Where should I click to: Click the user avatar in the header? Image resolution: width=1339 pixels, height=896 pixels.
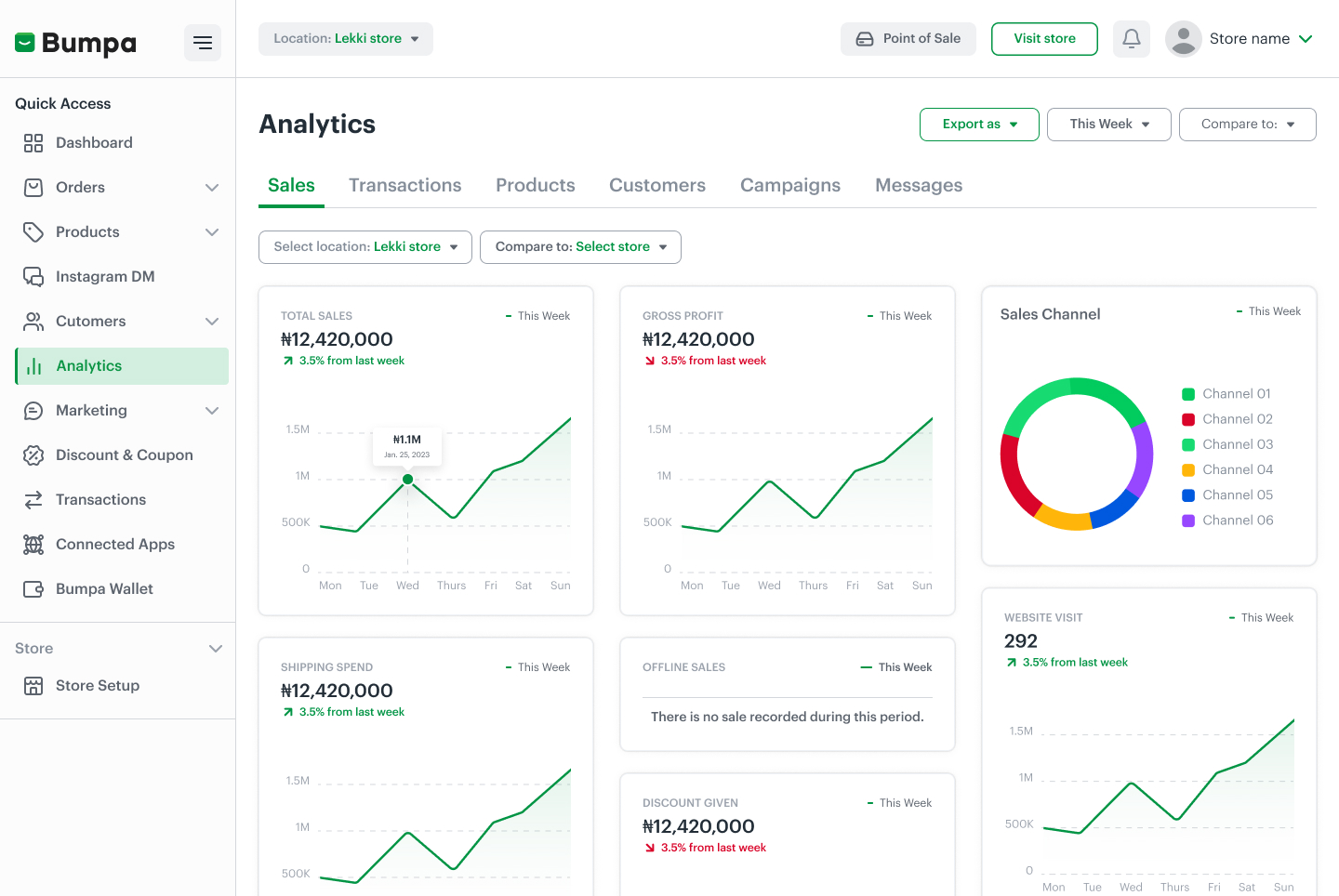tap(1183, 39)
